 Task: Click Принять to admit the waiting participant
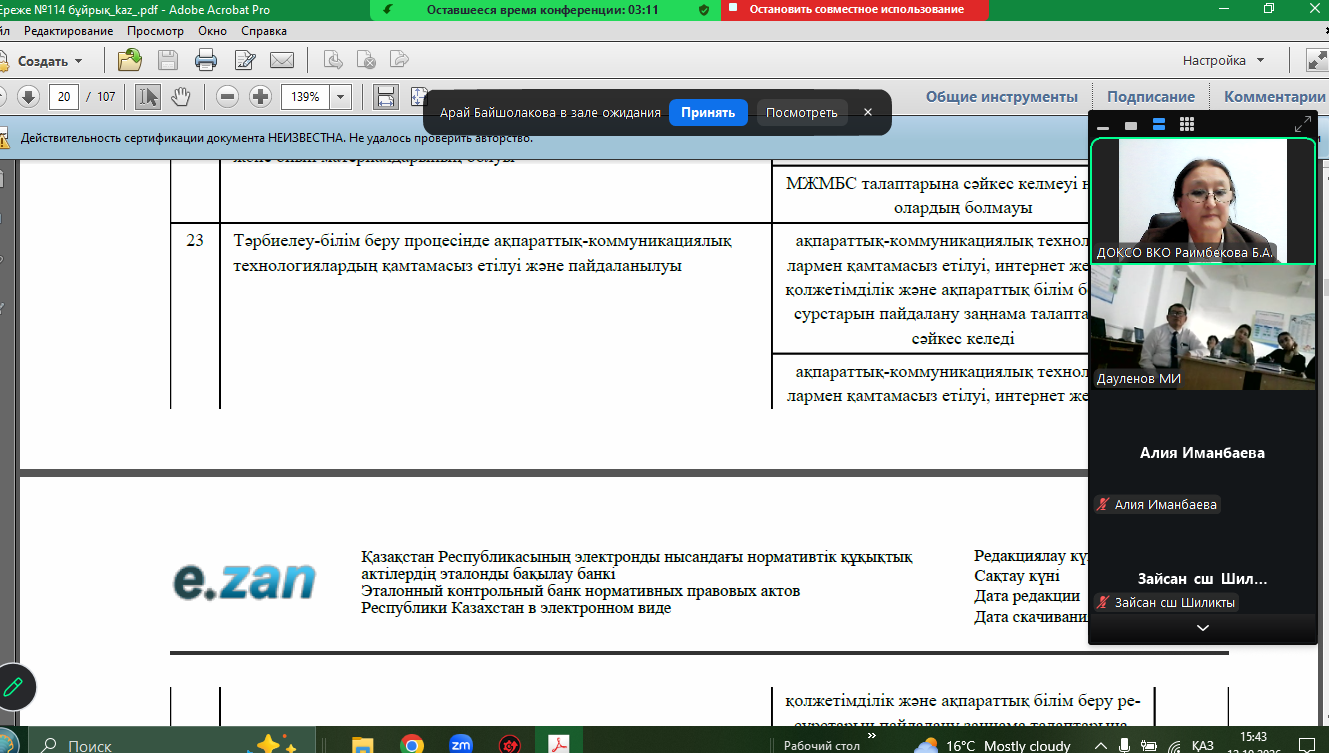pyautogui.click(x=708, y=113)
